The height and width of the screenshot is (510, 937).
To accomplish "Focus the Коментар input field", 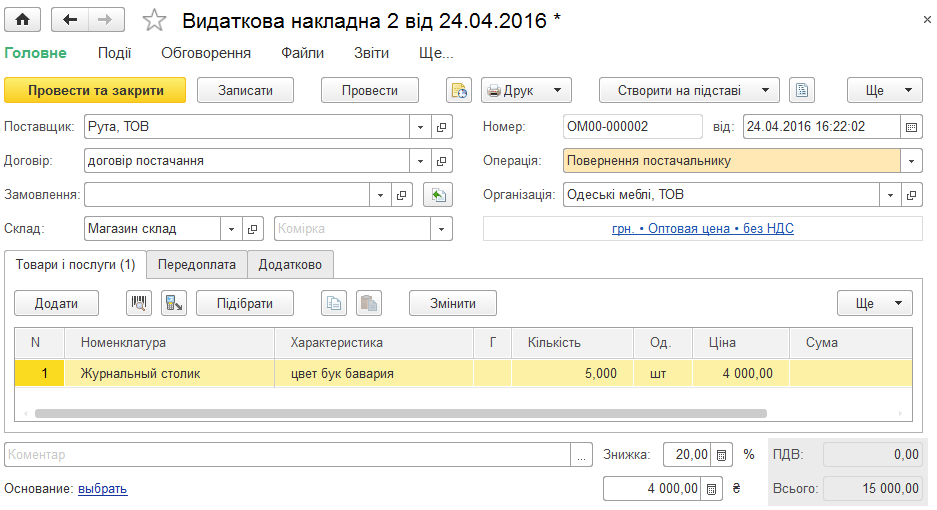I will click(287, 455).
